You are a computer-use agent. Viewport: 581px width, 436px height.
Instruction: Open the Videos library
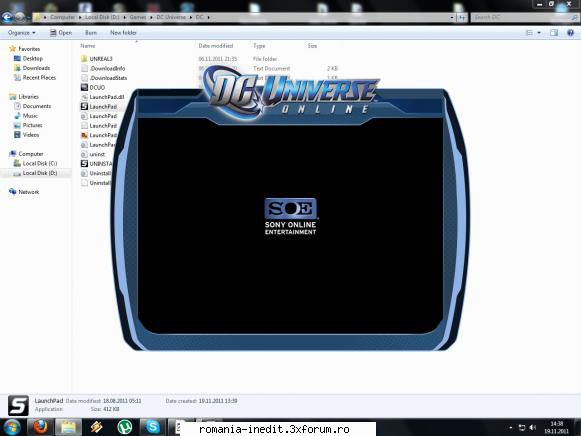(x=26, y=135)
